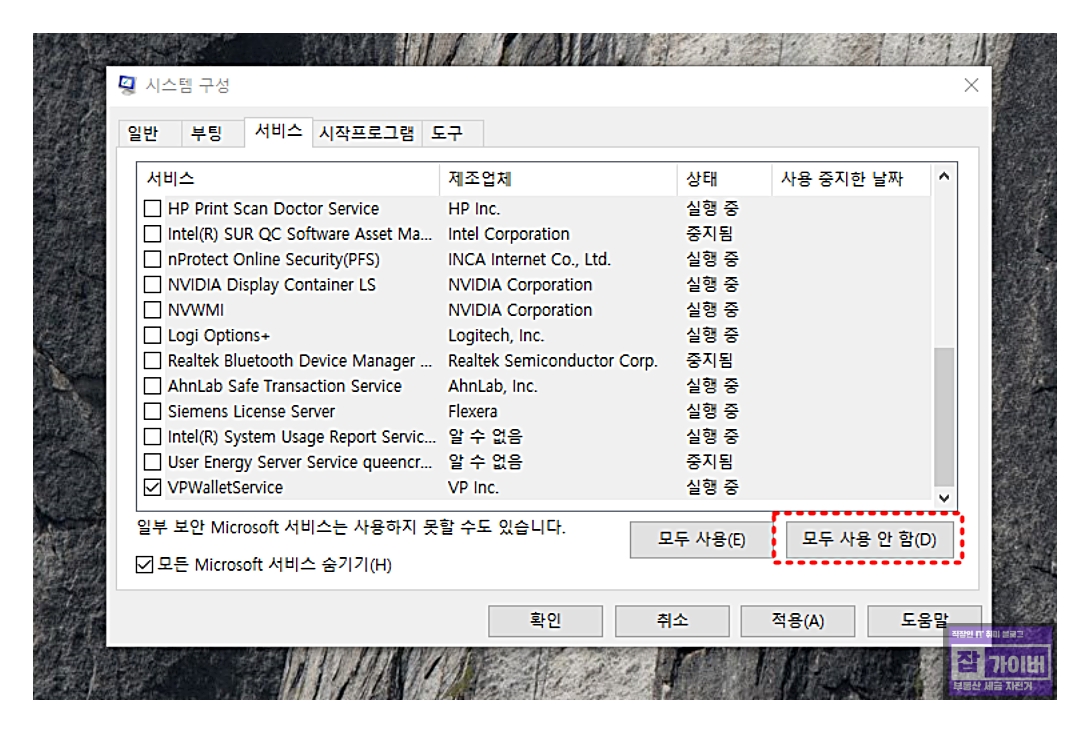Click 실행 중 status of VPWalletService row
The width and height of the screenshot is (1090, 733).
coord(713,488)
